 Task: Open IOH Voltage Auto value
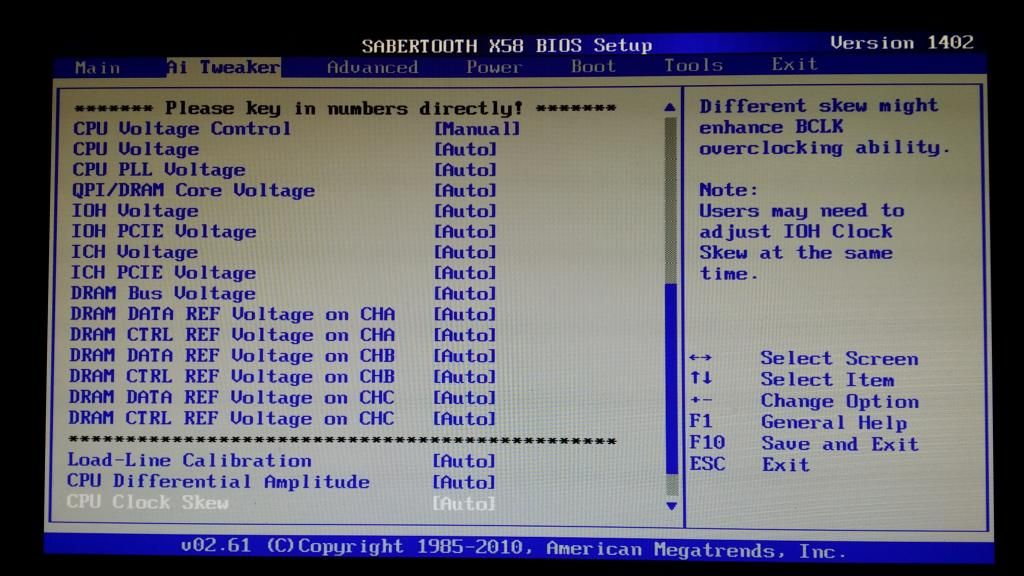(x=466, y=211)
